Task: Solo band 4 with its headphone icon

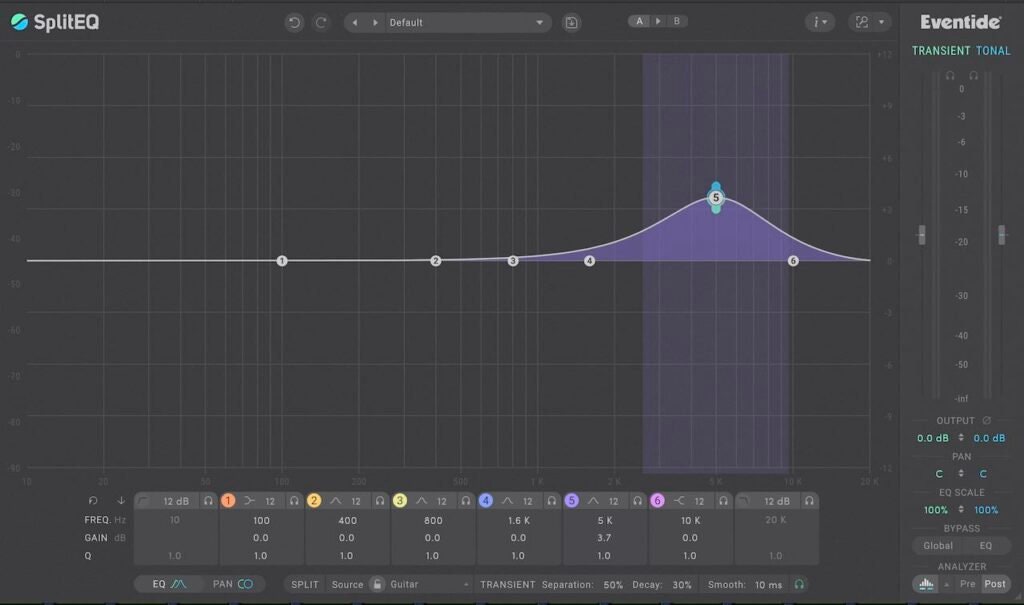Action: [x=551, y=500]
